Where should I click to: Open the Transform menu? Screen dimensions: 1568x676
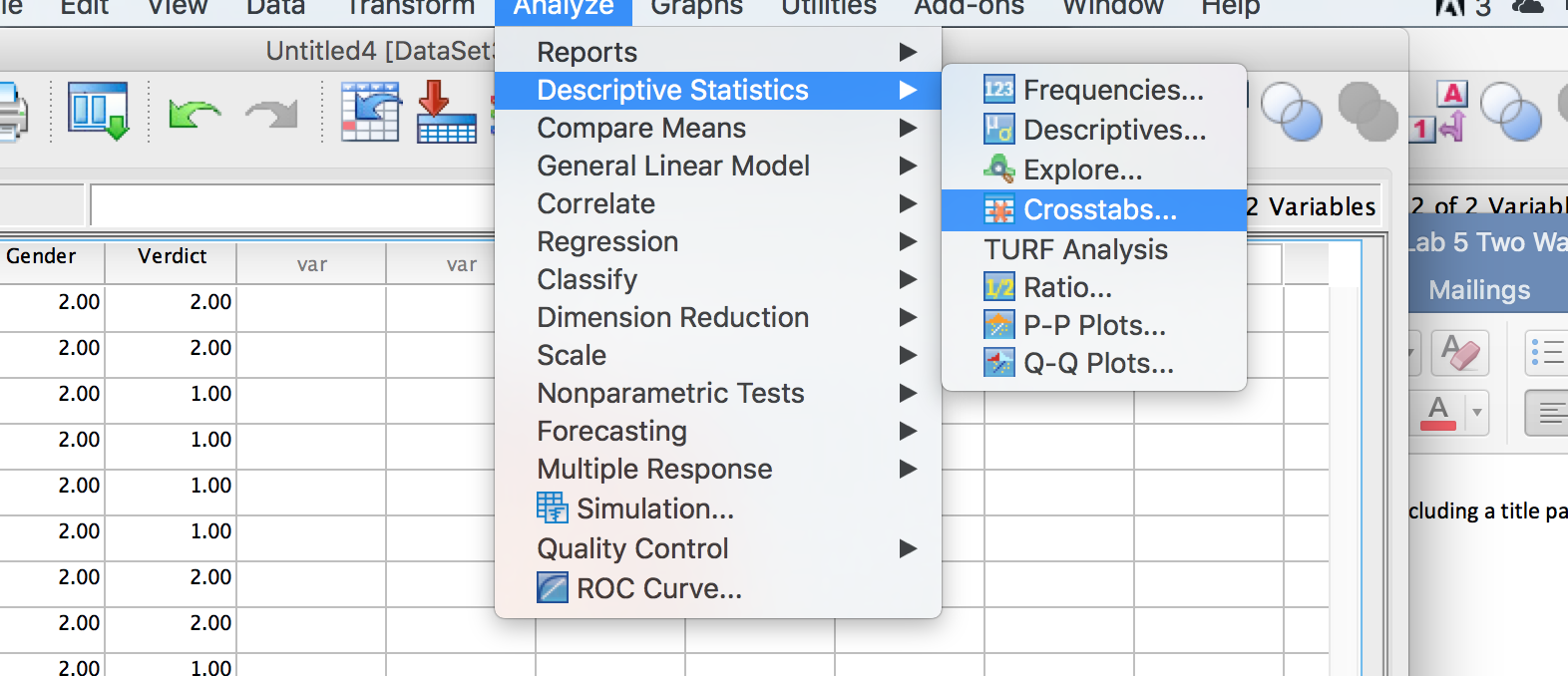click(410, 10)
